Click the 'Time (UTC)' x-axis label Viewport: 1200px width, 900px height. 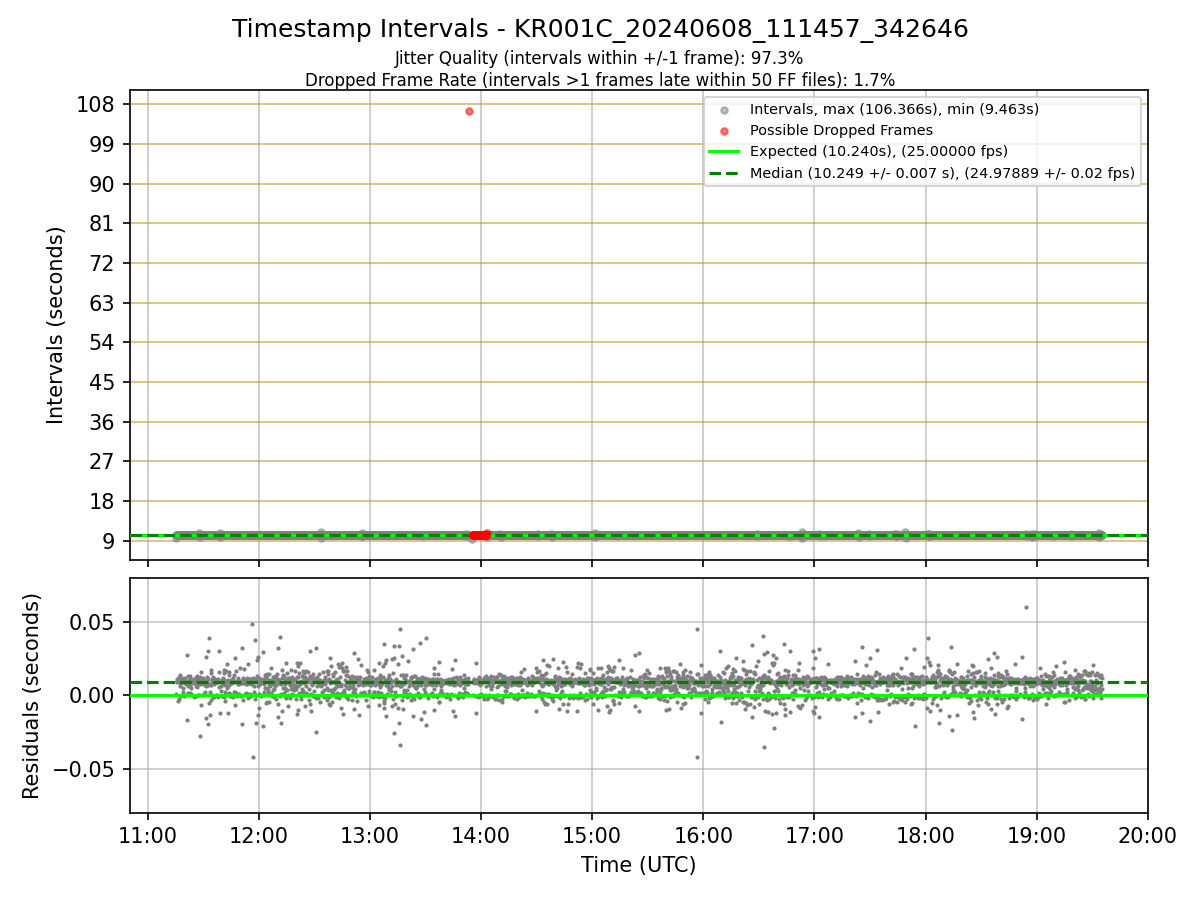(x=638, y=865)
